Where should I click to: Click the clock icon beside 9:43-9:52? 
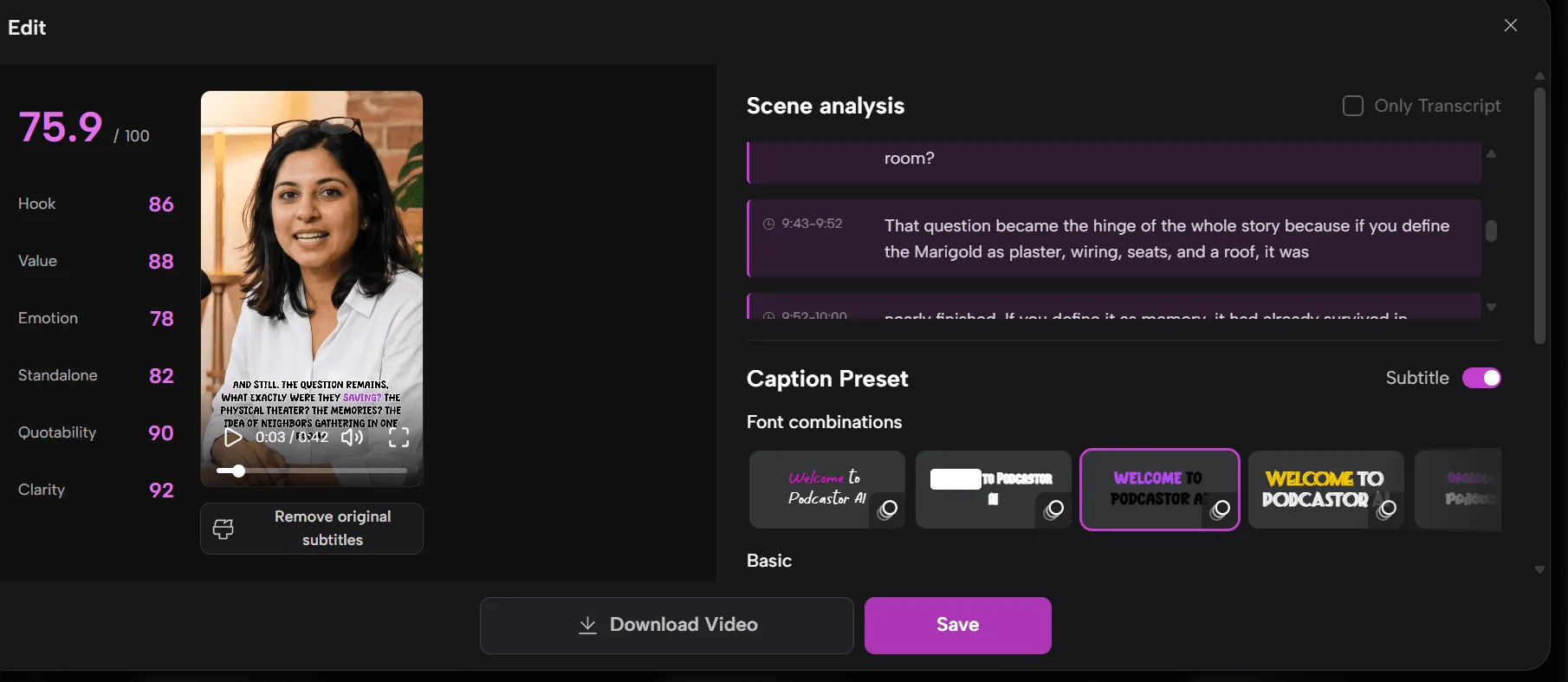(x=768, y=224)
